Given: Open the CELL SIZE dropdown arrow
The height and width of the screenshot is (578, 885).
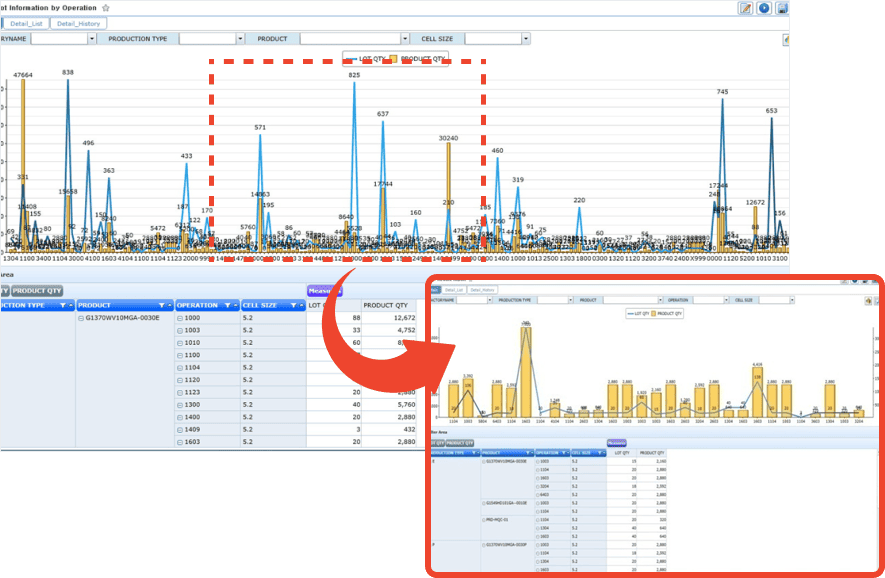Looking at the screenshot, I should (526, 38).
